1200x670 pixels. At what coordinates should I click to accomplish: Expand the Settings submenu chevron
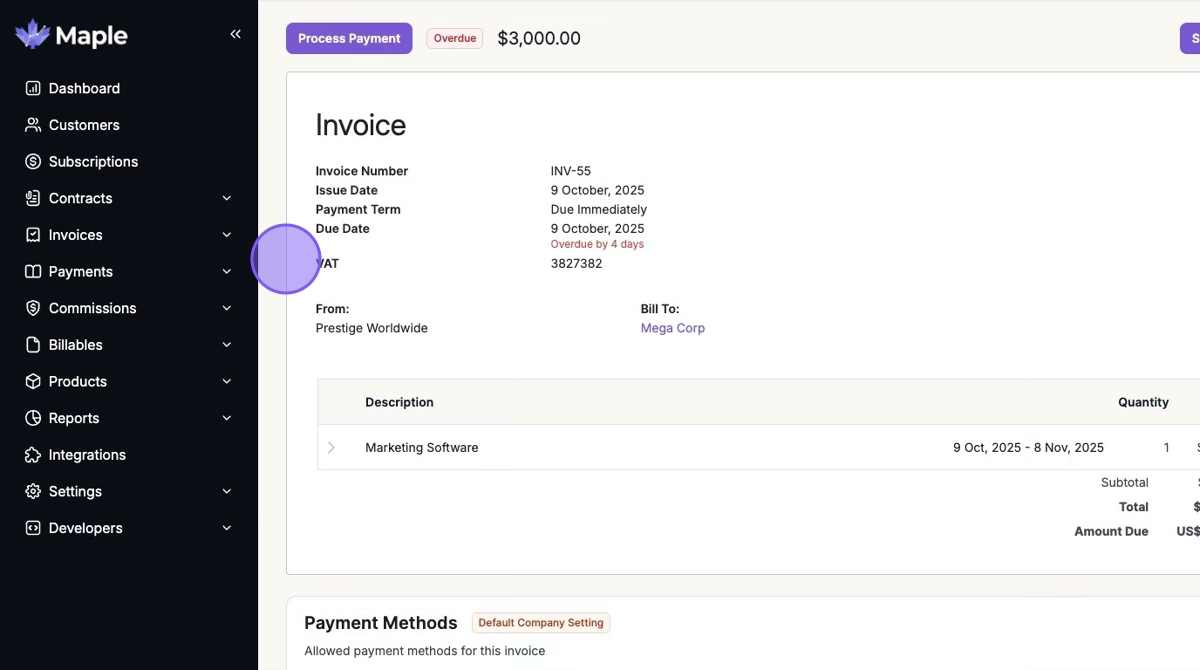(227, 492)
